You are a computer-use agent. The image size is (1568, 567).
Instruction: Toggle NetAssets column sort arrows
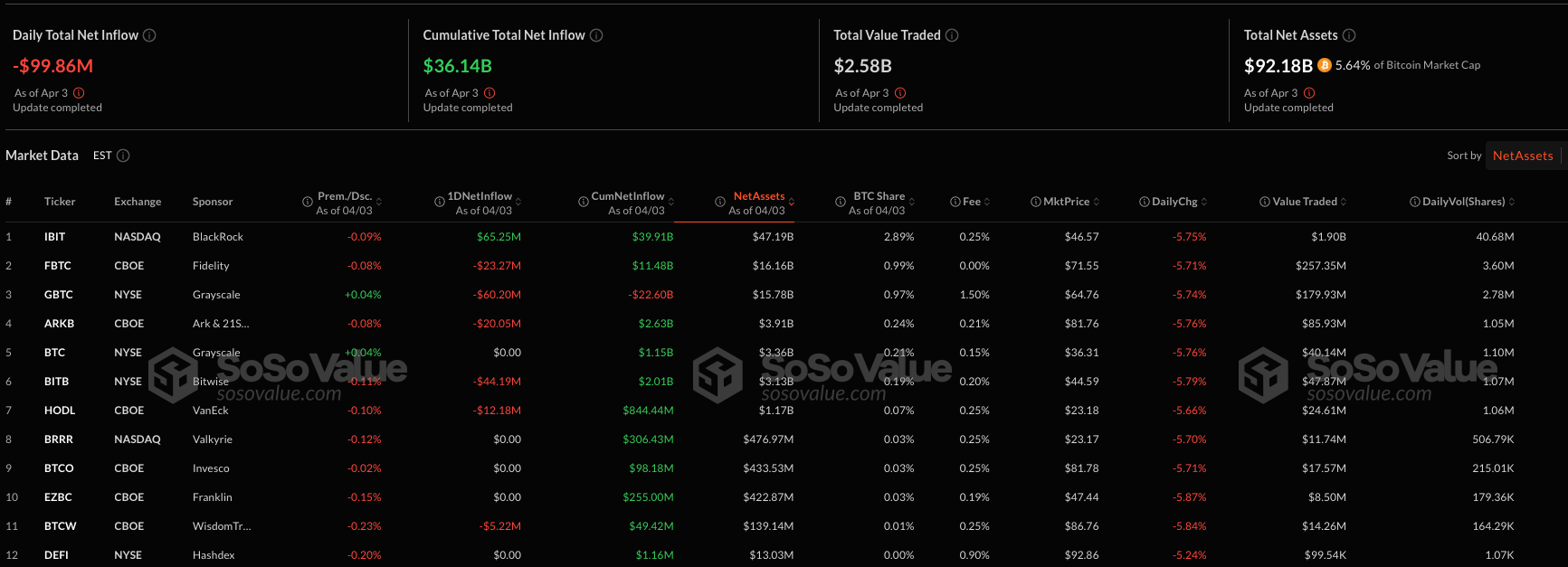pos(792,202)
